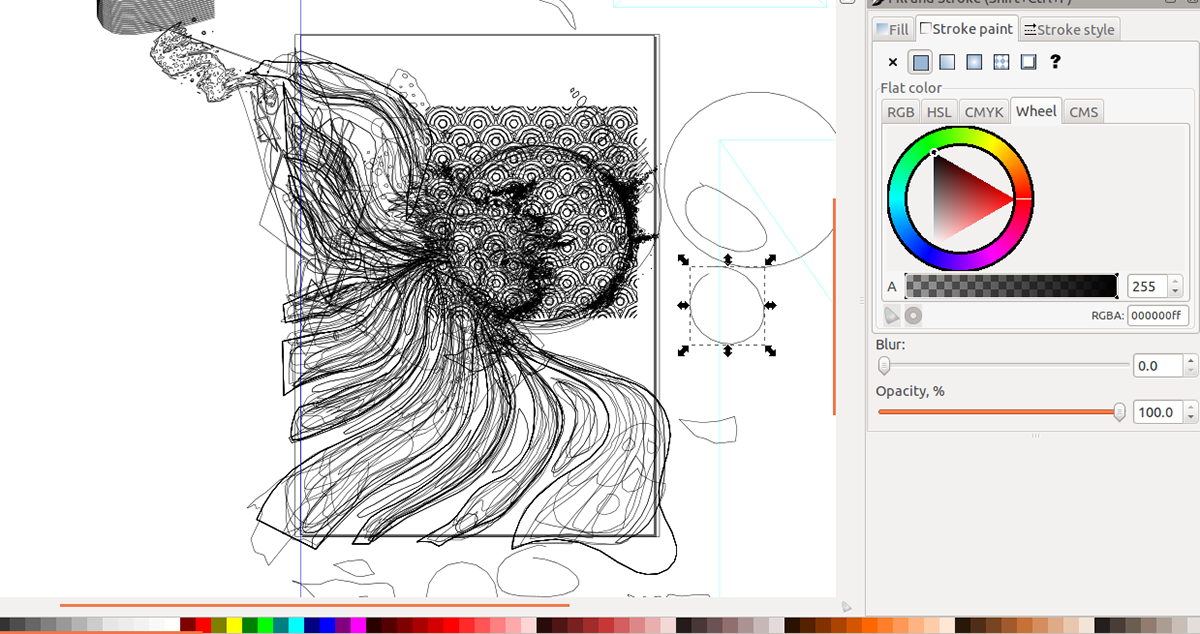Decrease Blur with the down stepper arrow
This screenshot has height=634, width=1200.
(1189, 372)
